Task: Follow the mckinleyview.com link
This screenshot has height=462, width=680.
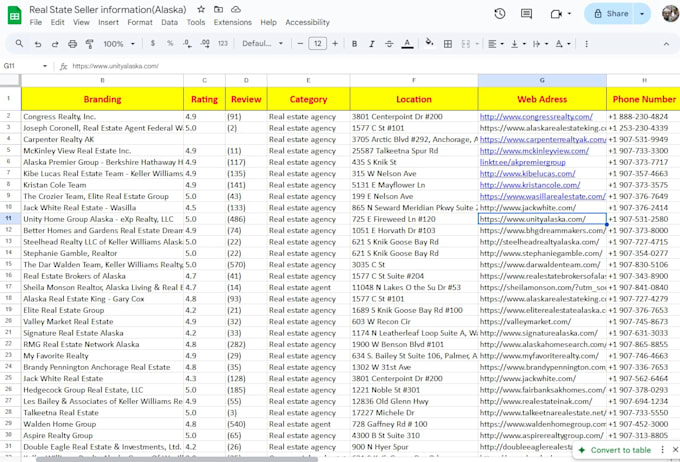Action: tap(534, 151)
